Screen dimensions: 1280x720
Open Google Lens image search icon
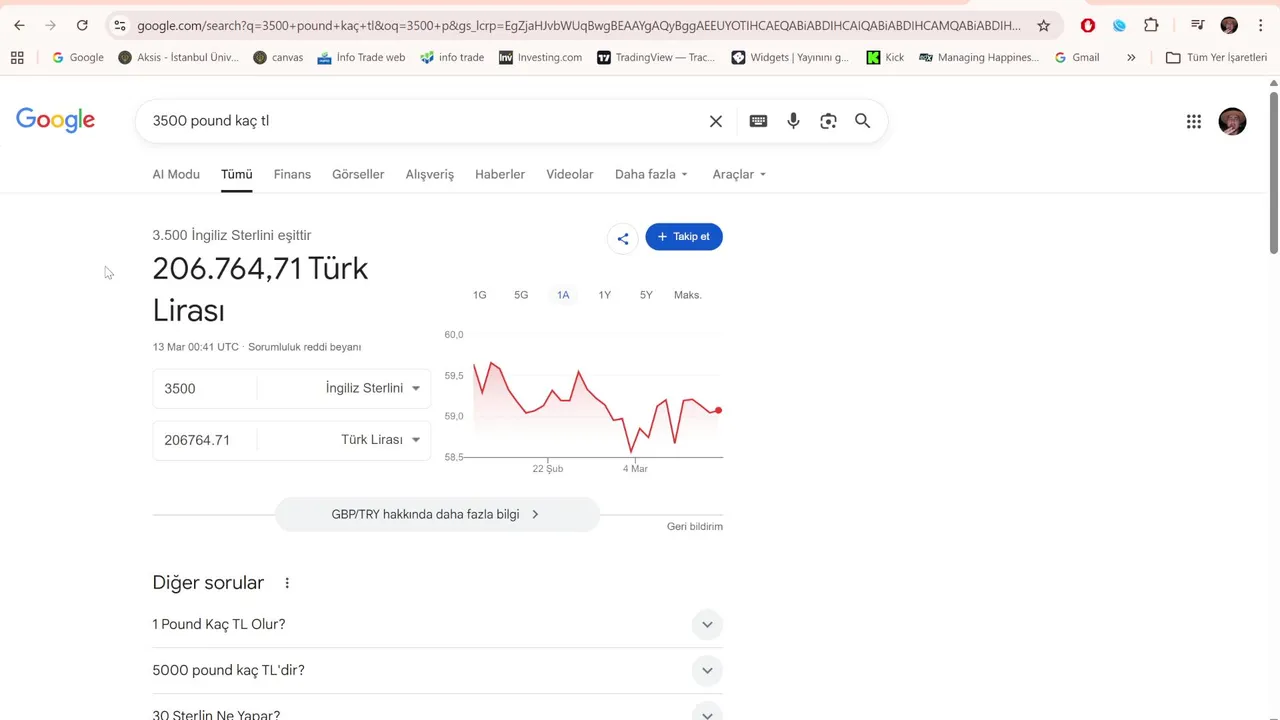click(x=828, y=121)
